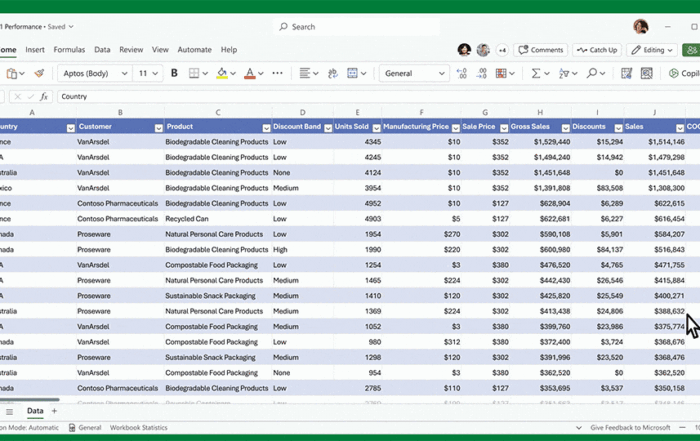
Task: Open the Help tab
Action: click(x=229, y=50)
